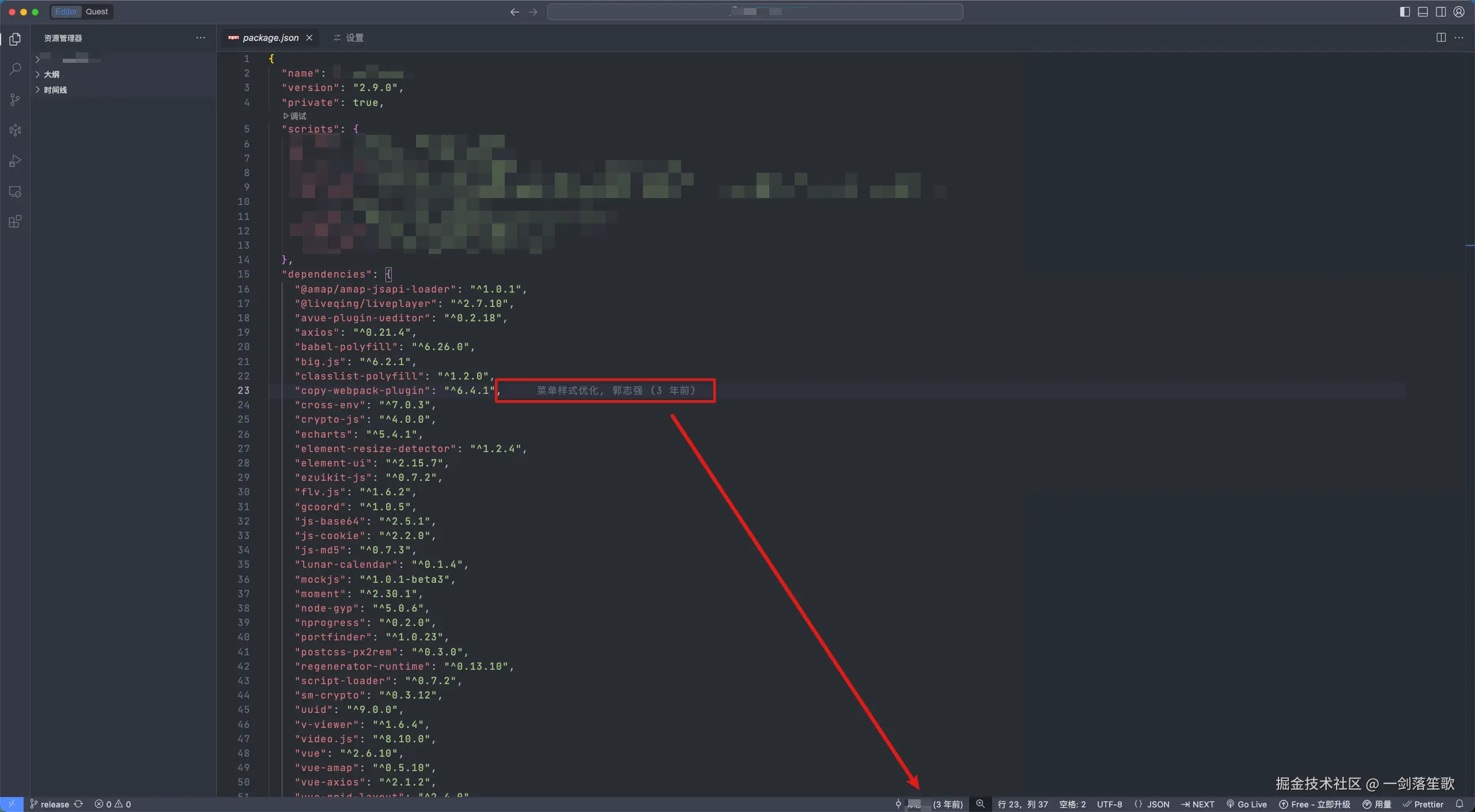Open the accounts icon at top right
The width and height of the screenshot is (1475, 812).
[1459, 12]
